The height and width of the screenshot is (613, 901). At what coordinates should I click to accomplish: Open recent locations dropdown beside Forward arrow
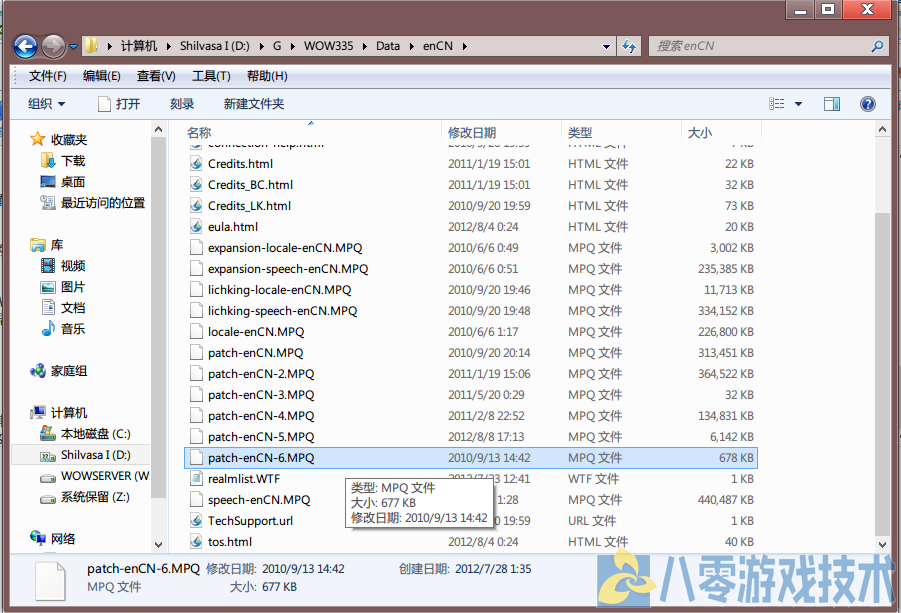(x=74, y=46)
